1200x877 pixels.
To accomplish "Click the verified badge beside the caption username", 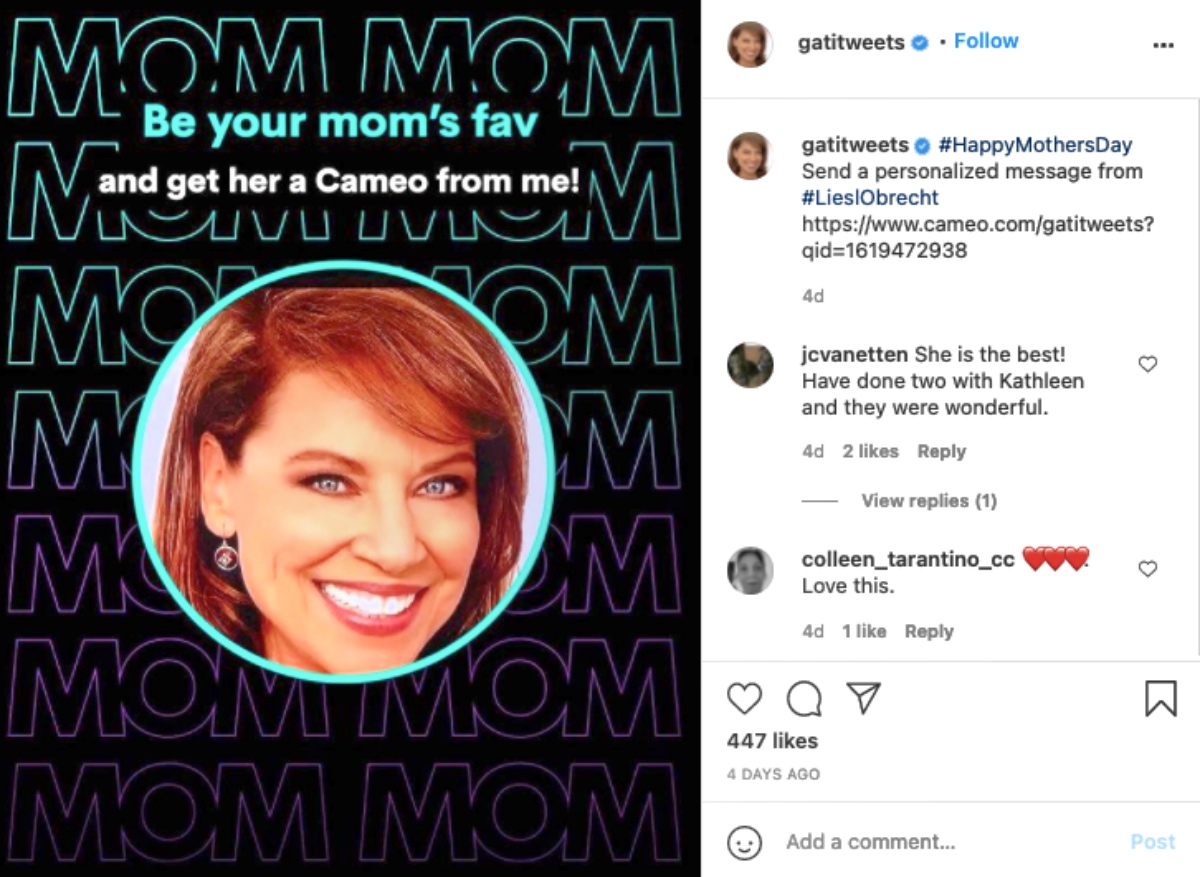I will tap(923, 146).
